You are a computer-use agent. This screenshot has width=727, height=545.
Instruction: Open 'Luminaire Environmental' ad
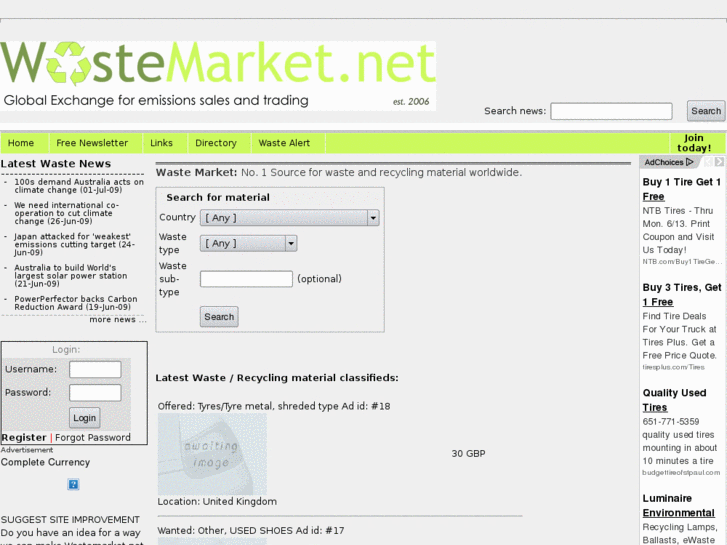[x=678, y=505]
